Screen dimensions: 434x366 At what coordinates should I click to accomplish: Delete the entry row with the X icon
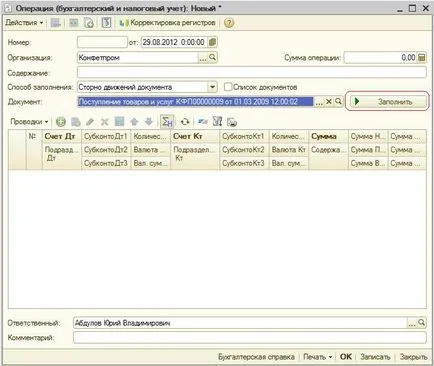pos(105,122)
